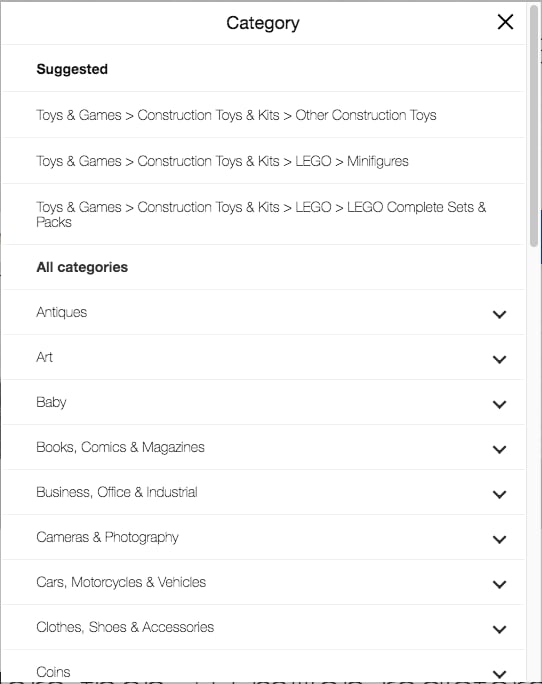Open the Antiques category row

(x=263, y=312)
